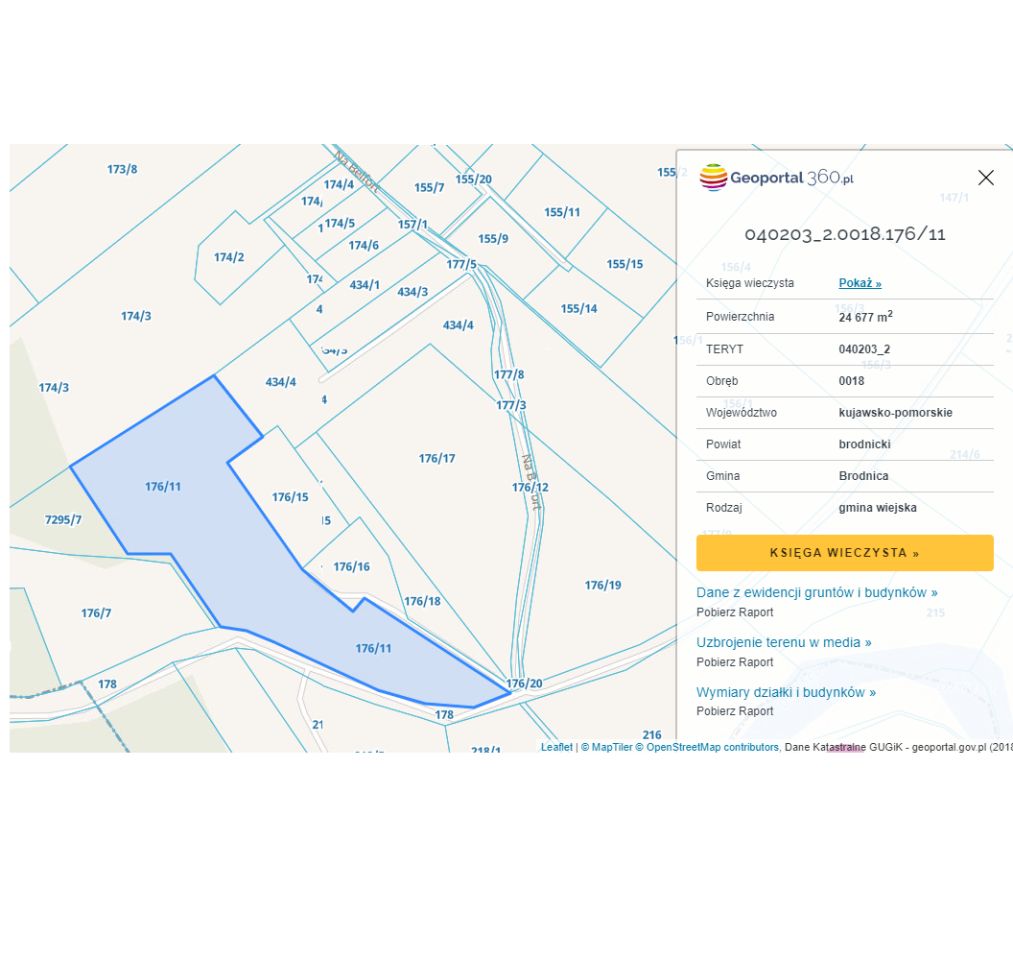Open Wymiary działki i budynków link
Screen dimensions: 1013x960
pos(786,692)
